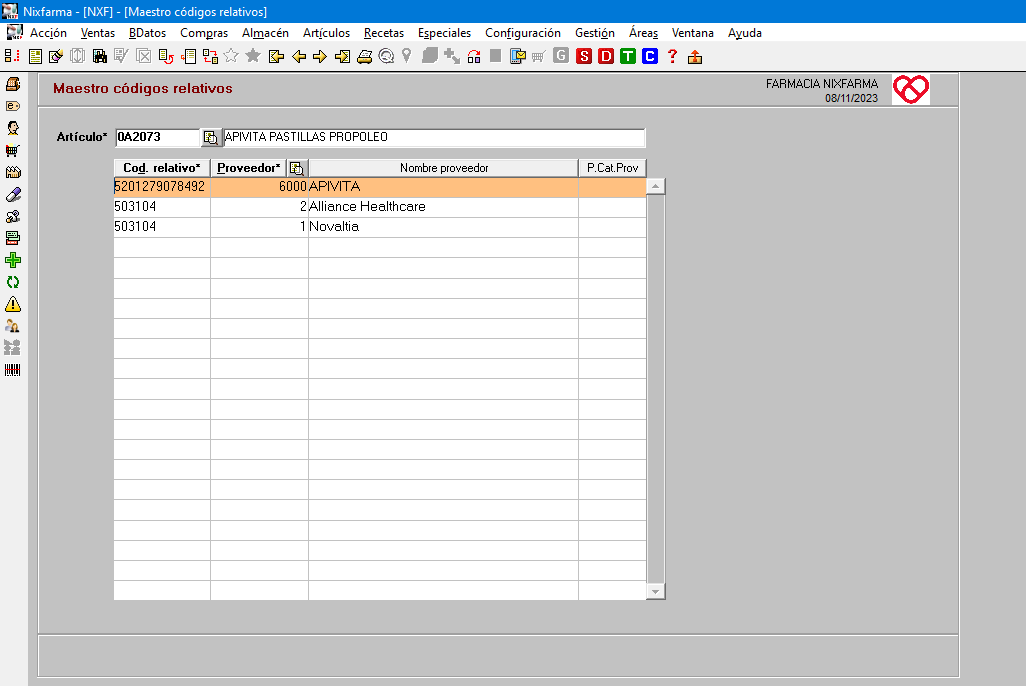Click the barcode icon in sidebar

pos(12,370)
